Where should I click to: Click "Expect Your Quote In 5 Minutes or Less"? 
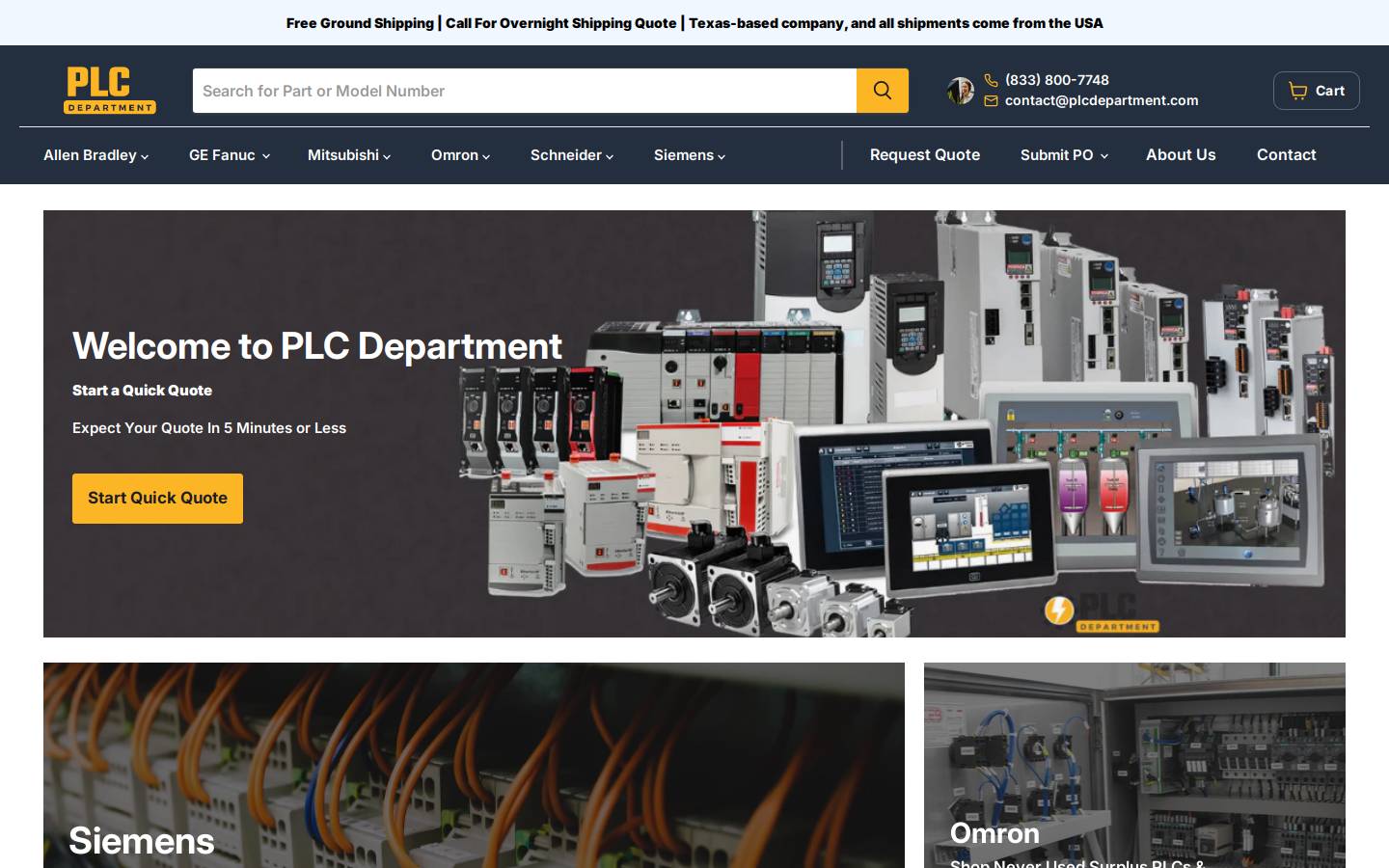click(x=209, y=428)
